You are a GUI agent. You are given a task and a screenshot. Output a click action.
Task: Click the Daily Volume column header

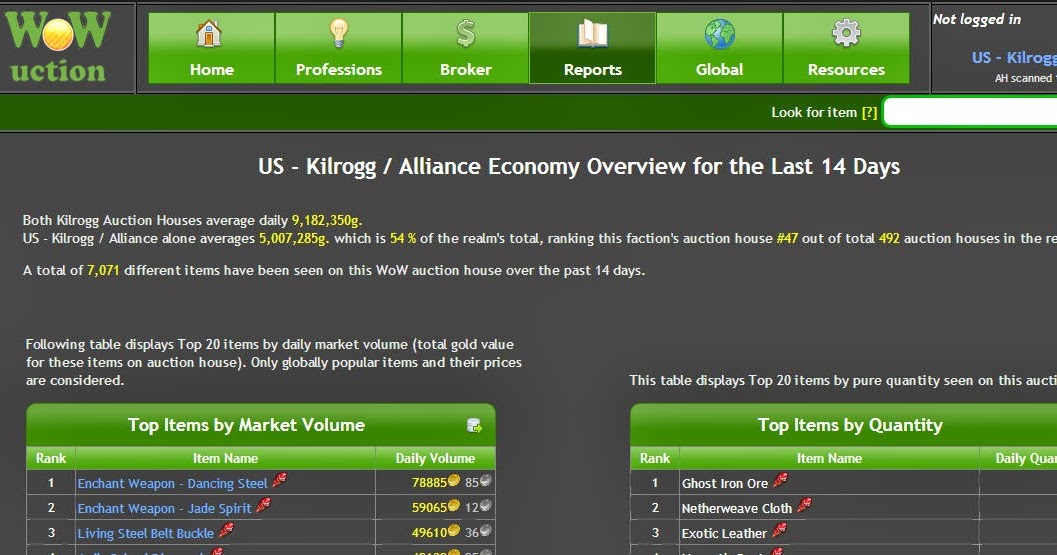click(435, 459)
